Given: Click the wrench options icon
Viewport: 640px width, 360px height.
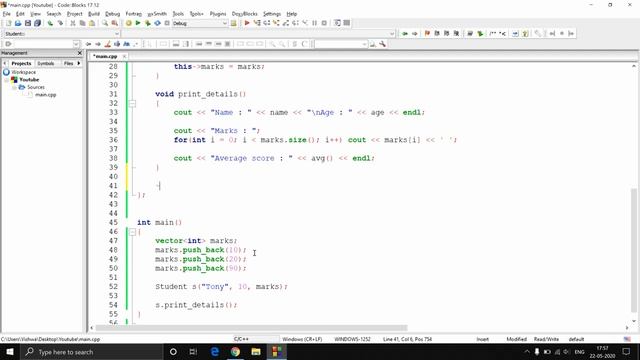Looking at the screenshot, I should 382,44.
